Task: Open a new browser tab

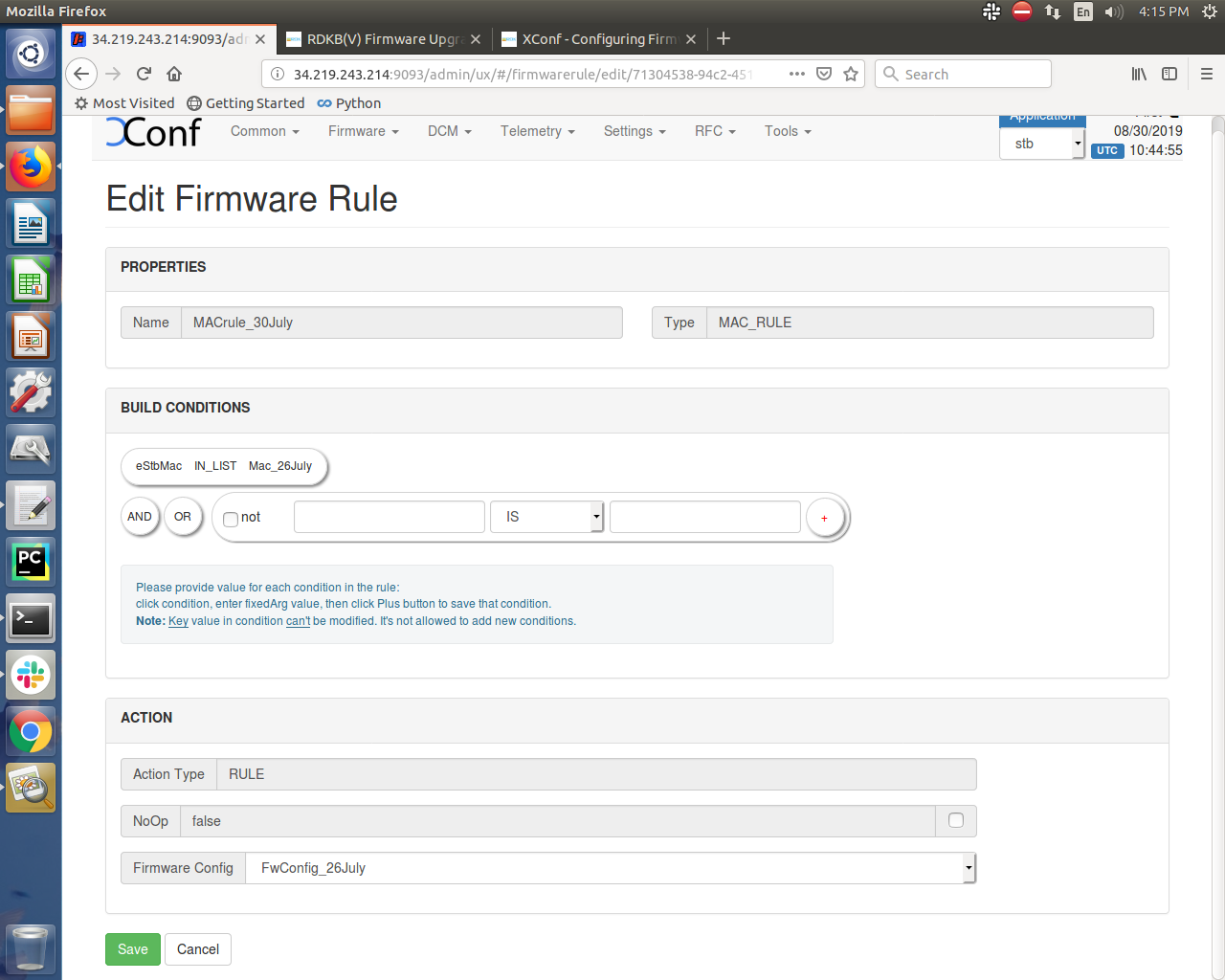Action: (x=724, y=38)
